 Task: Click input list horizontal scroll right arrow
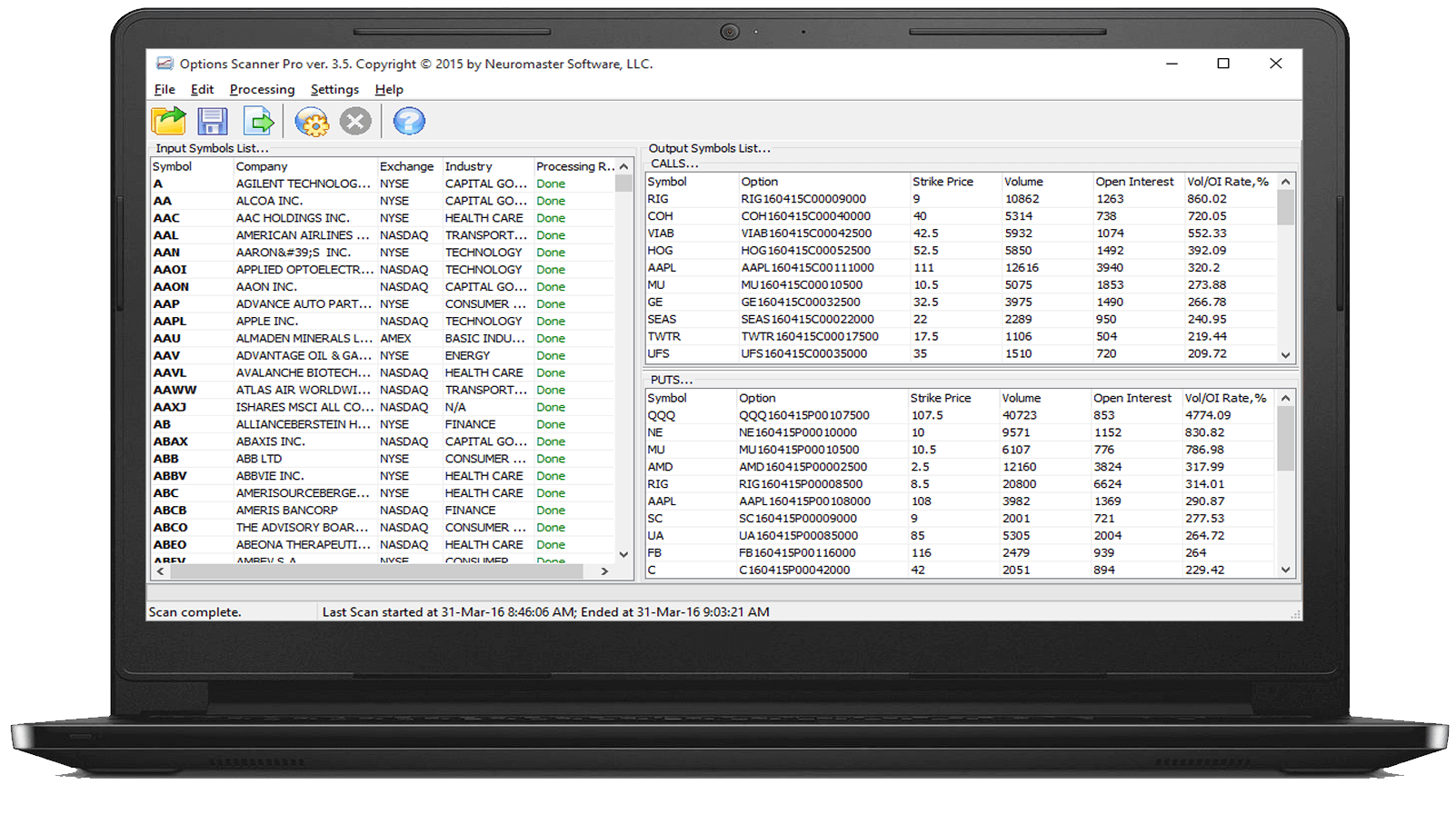pos(604,571)
